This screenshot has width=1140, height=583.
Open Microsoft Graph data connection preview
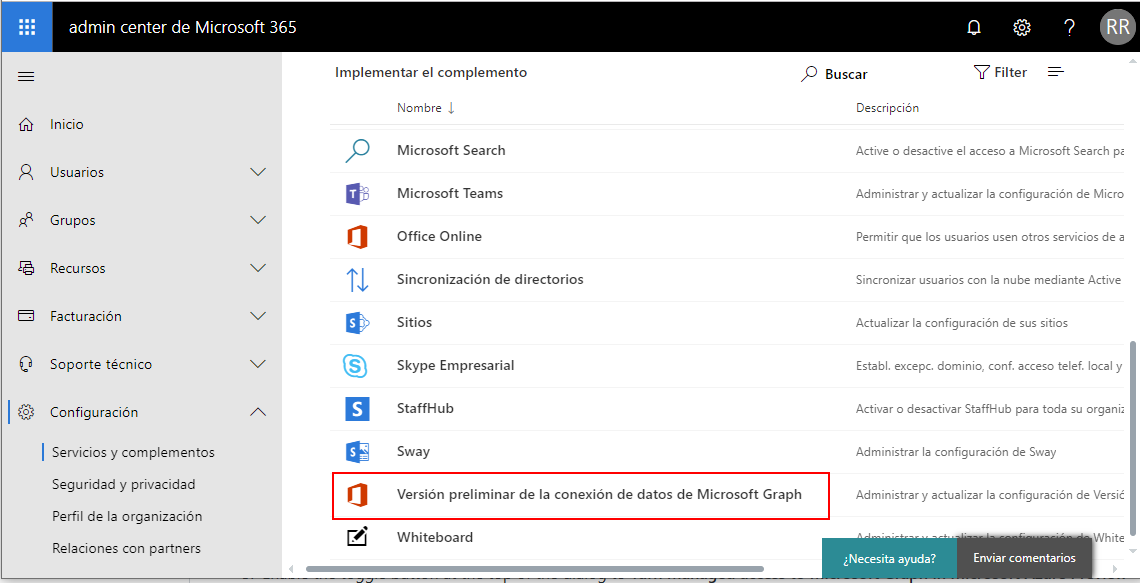(599, 494)
